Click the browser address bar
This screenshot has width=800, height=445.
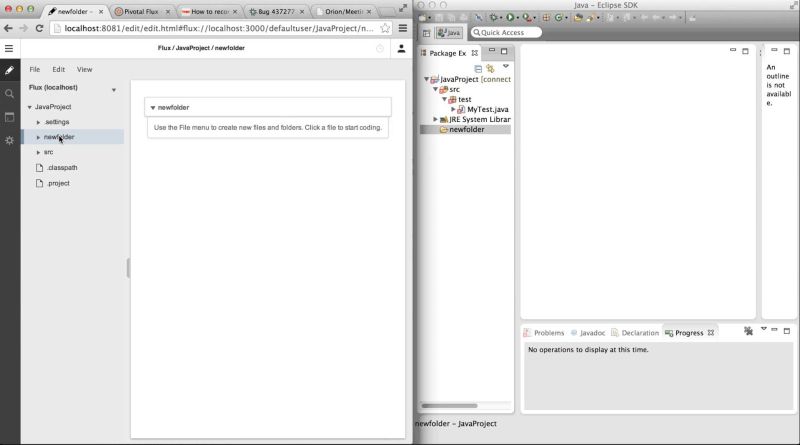219,28
